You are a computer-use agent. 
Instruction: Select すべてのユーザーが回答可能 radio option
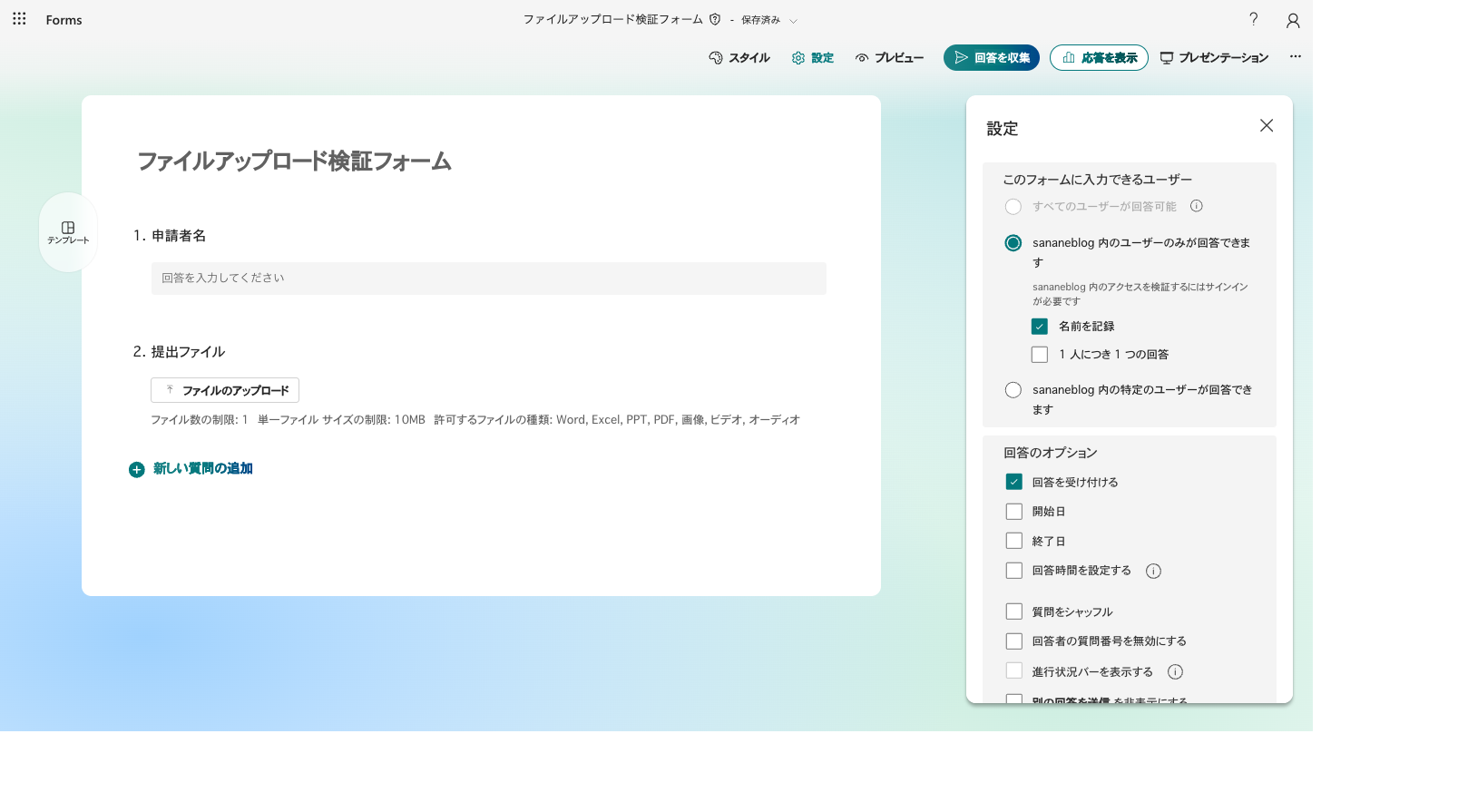[x=1013, y=207]
